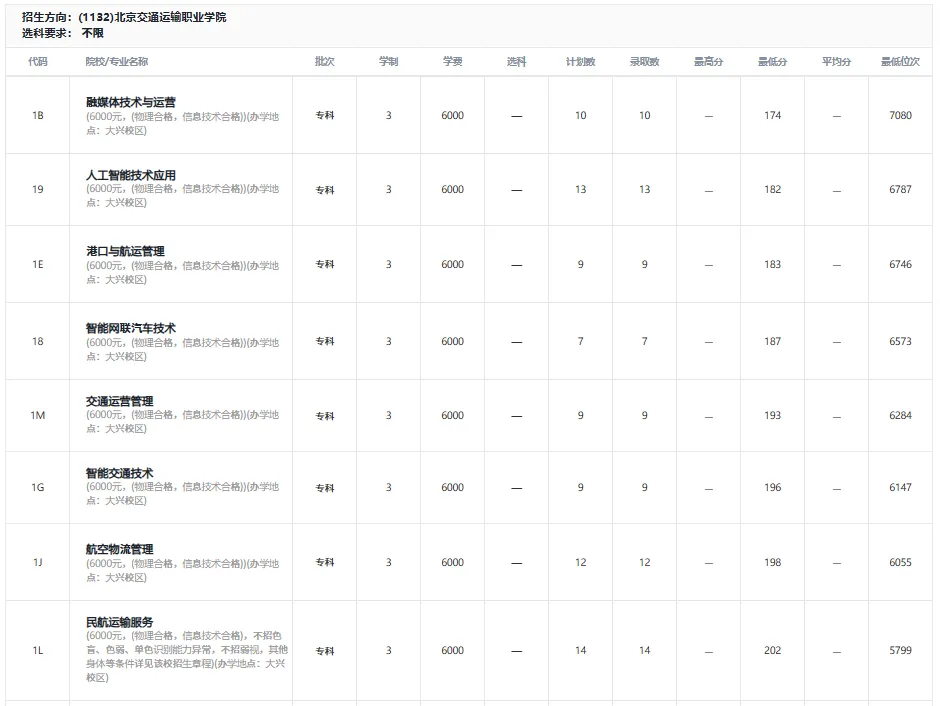Click the 最高分 column header
Image resolution: width=940 pixels, height=706 pixels.
(709, 62)
